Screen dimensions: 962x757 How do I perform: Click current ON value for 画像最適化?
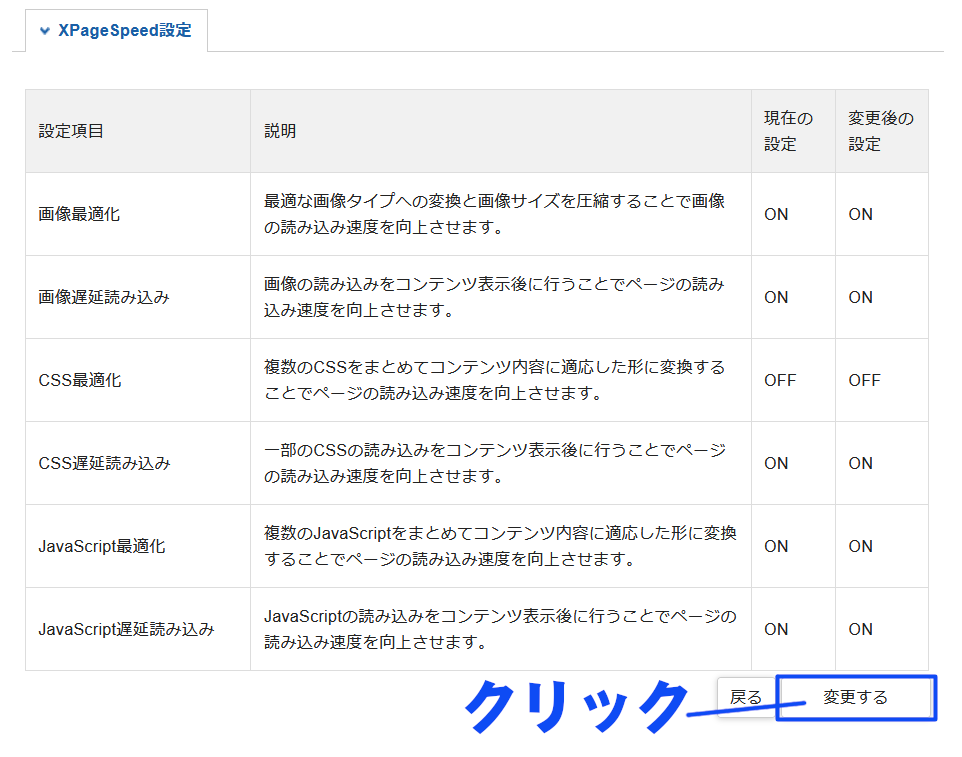(776, 214)
